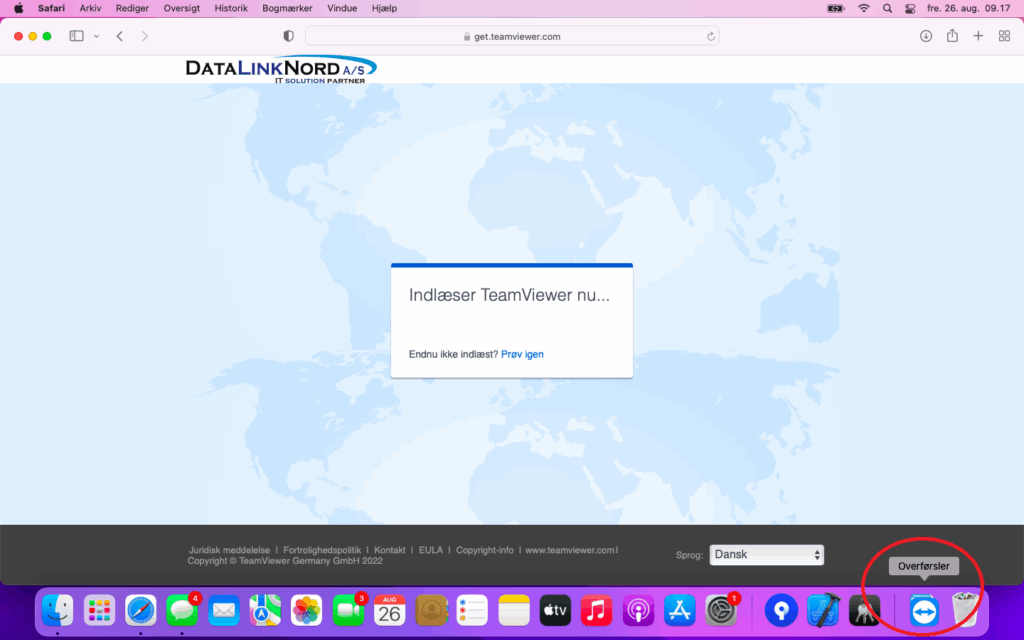Open Control Center in the menu bar
1024x640 pixels.
point(910,8)
